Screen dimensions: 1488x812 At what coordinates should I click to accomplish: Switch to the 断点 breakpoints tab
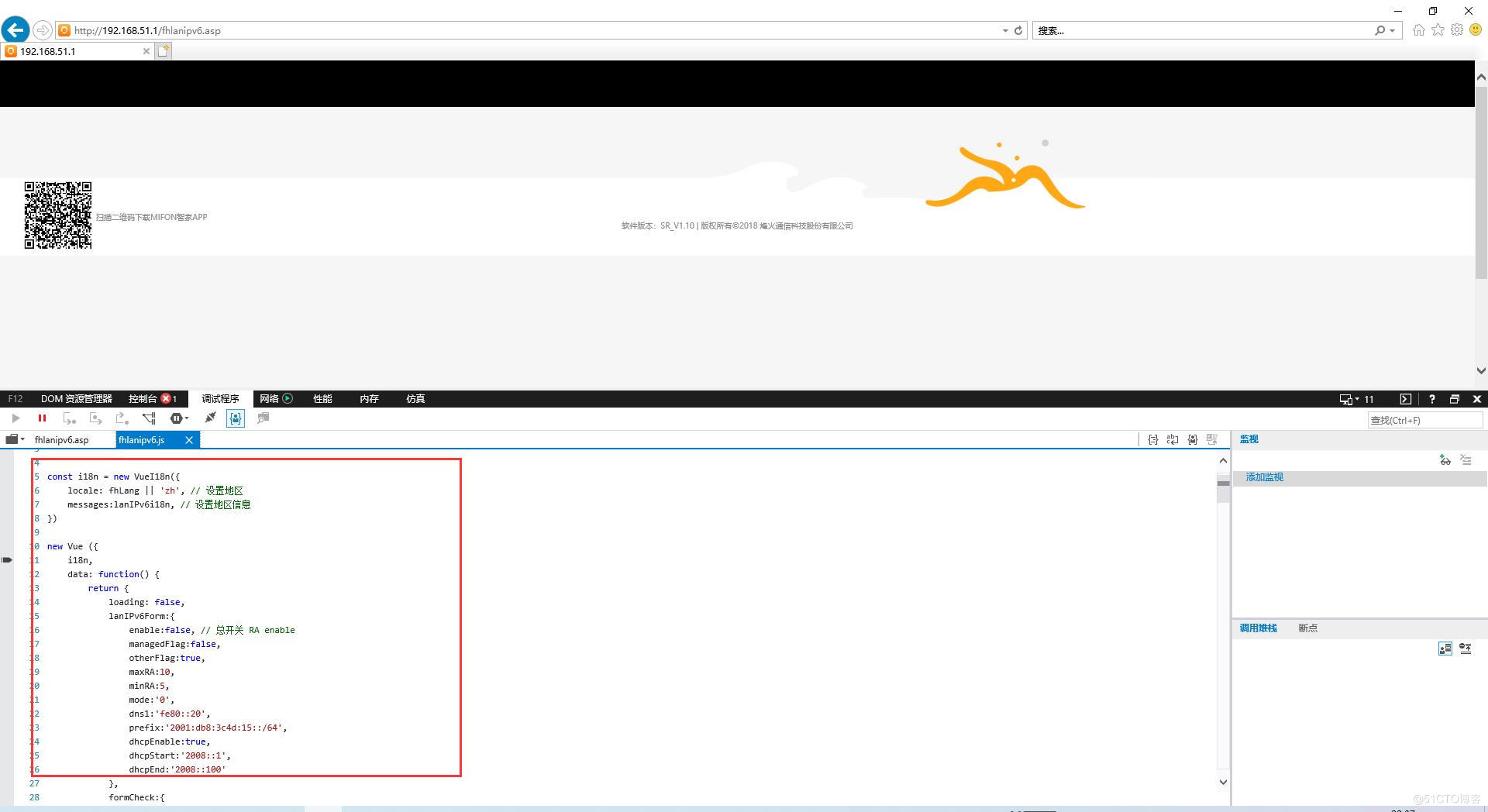pos(1307,628)
